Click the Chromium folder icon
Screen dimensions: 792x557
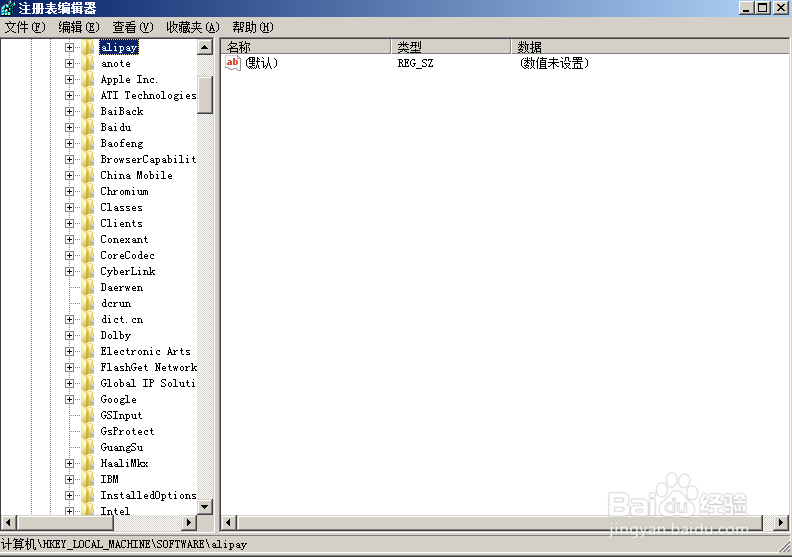[88, 191]
